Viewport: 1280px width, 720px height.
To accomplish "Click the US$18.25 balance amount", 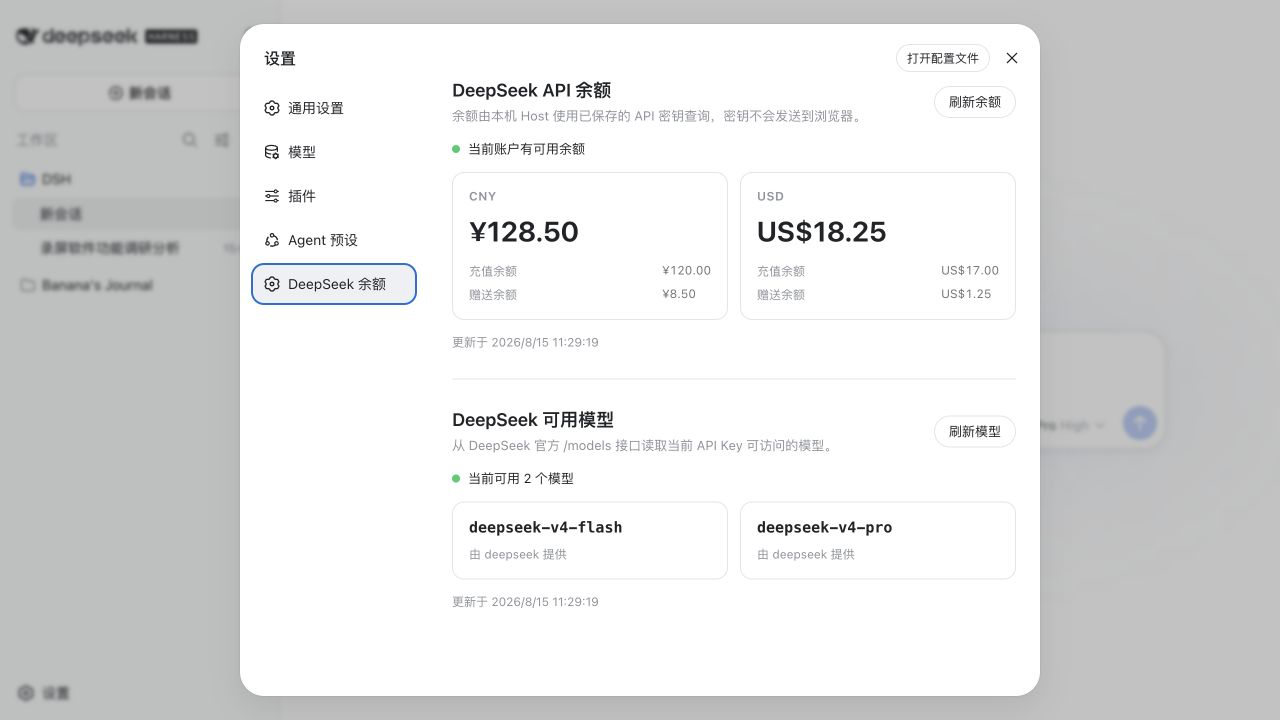I will (822, 232).
